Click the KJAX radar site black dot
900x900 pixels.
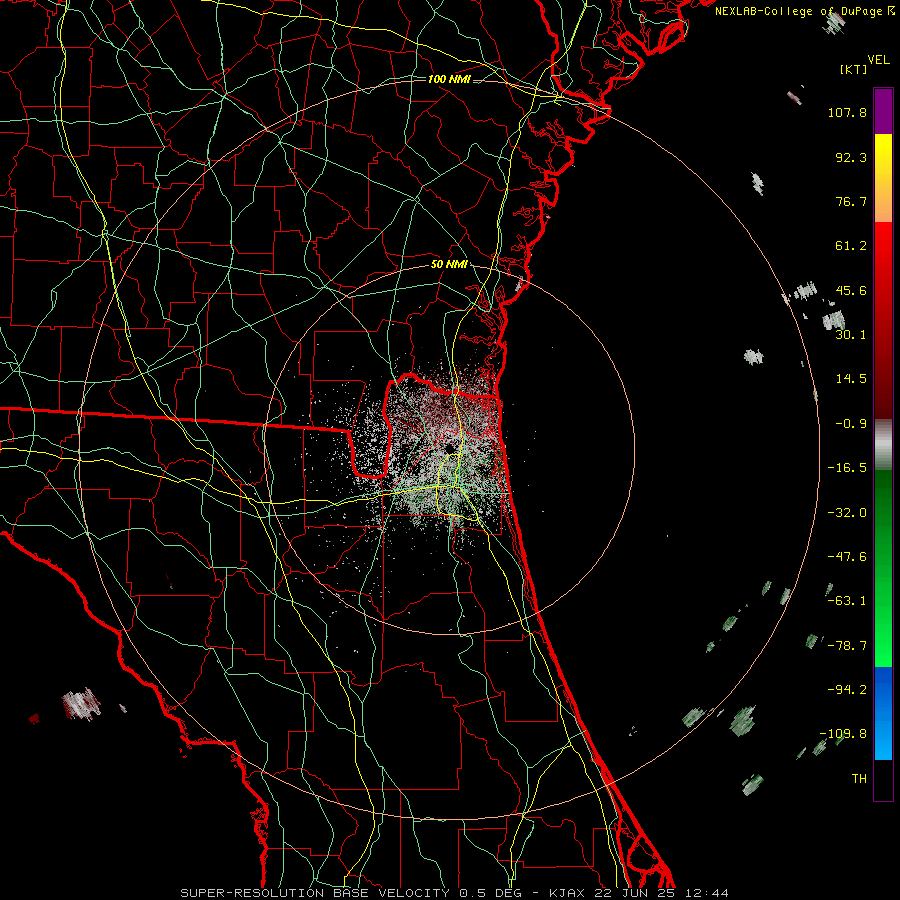[x=449, y=449]
